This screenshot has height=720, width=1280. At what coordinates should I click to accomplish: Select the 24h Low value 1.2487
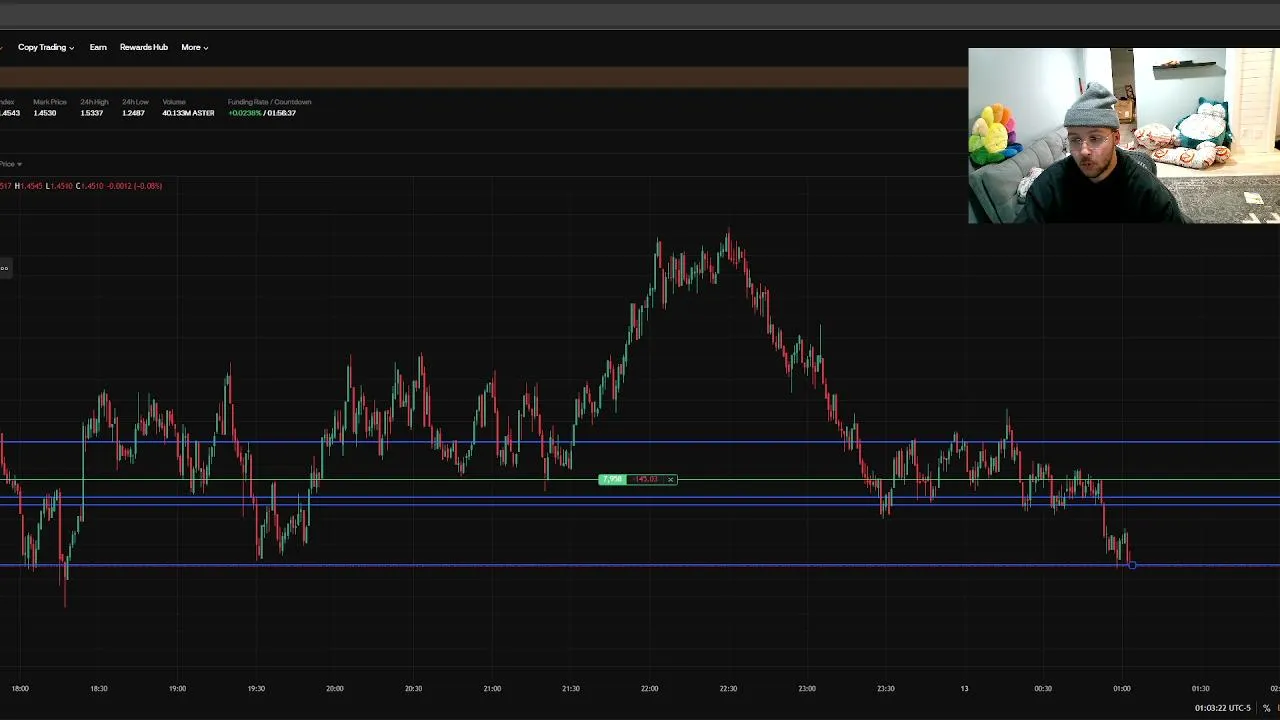133,113
